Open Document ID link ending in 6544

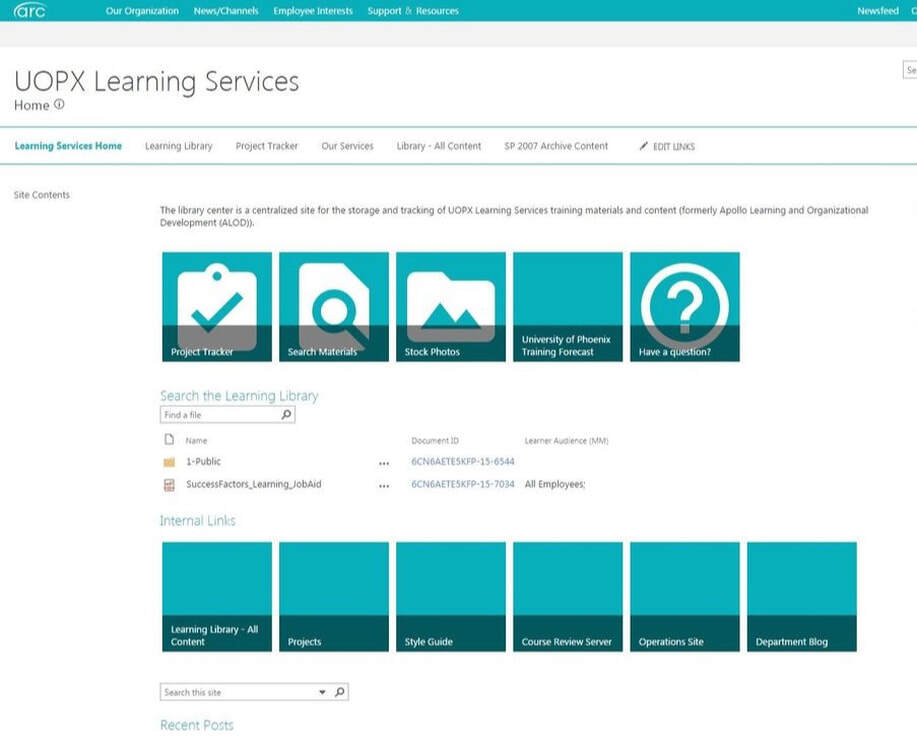click(x=462, y=462)
